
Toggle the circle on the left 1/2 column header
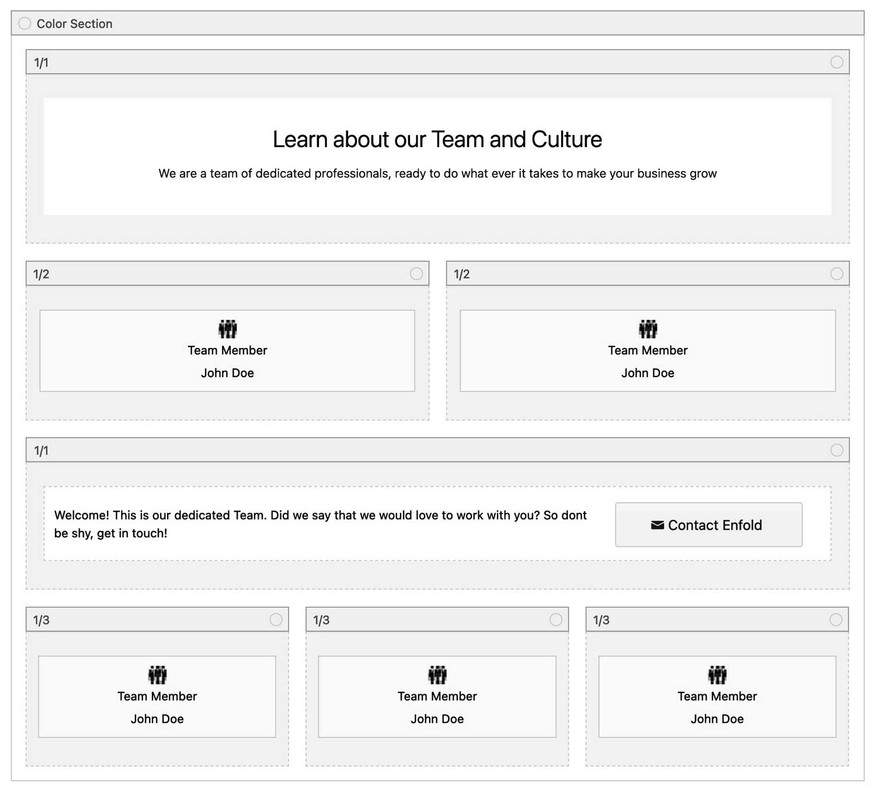pos(416,274)
